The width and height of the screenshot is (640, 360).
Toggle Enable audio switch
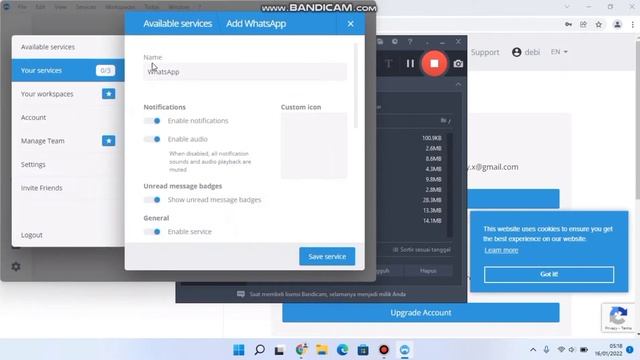(x=152, y=139)
